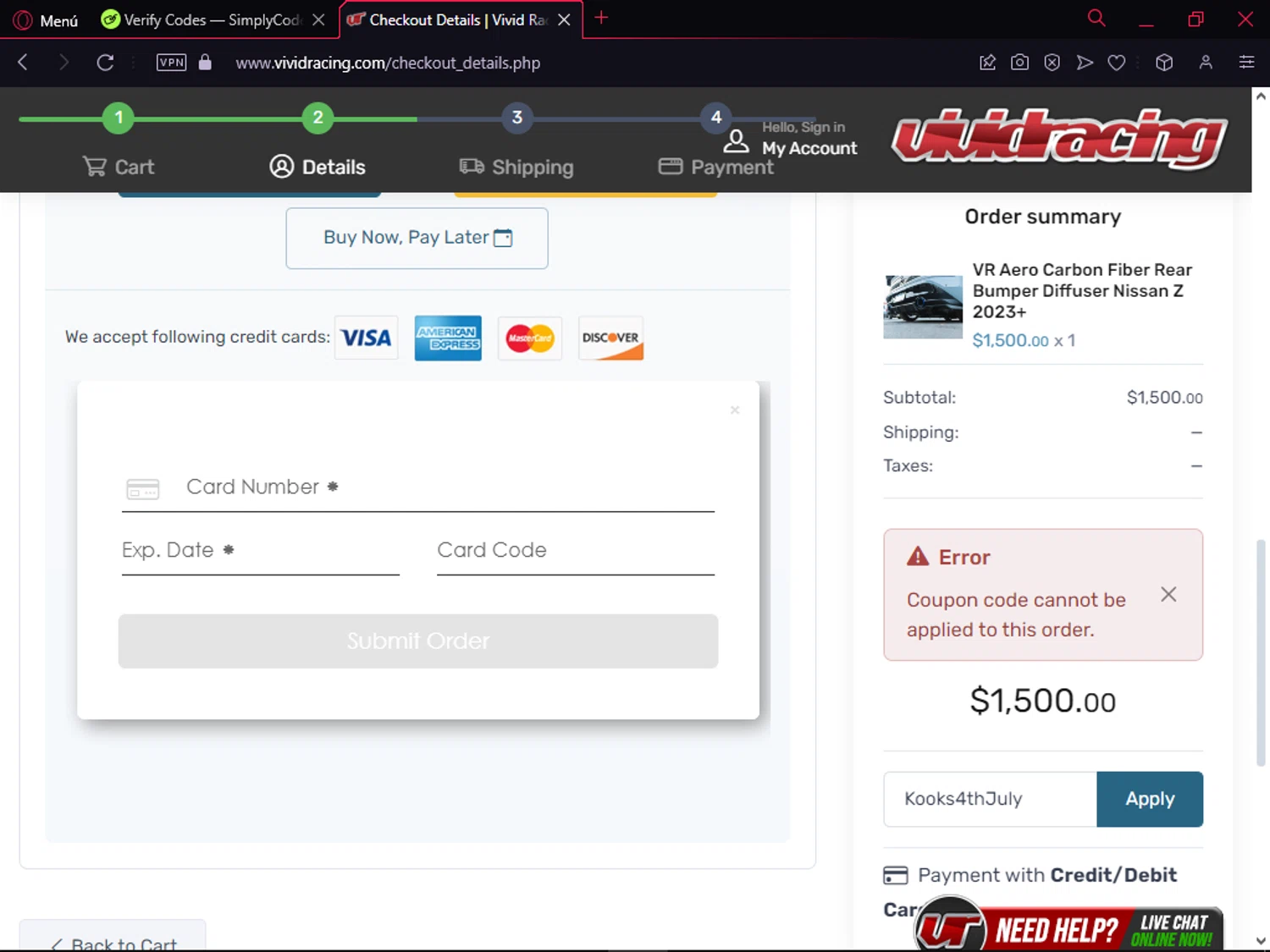Click the $1,500.00 subtotal value

1164,398
